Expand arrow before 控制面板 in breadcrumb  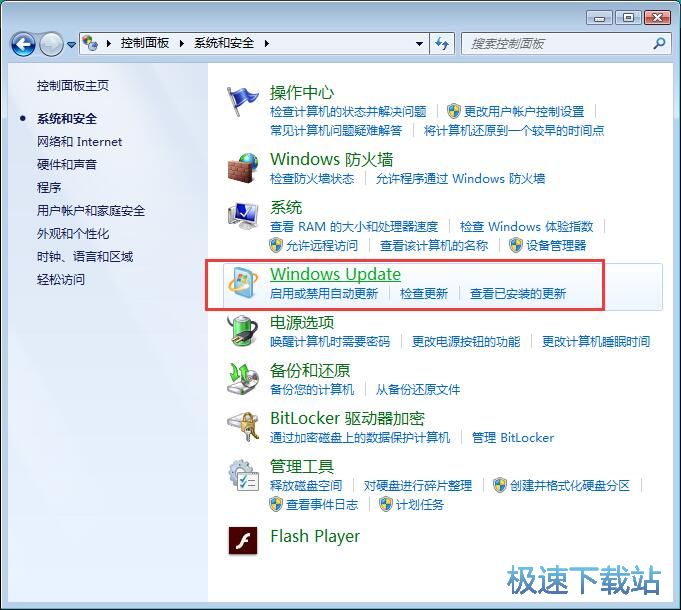[109, 43]
